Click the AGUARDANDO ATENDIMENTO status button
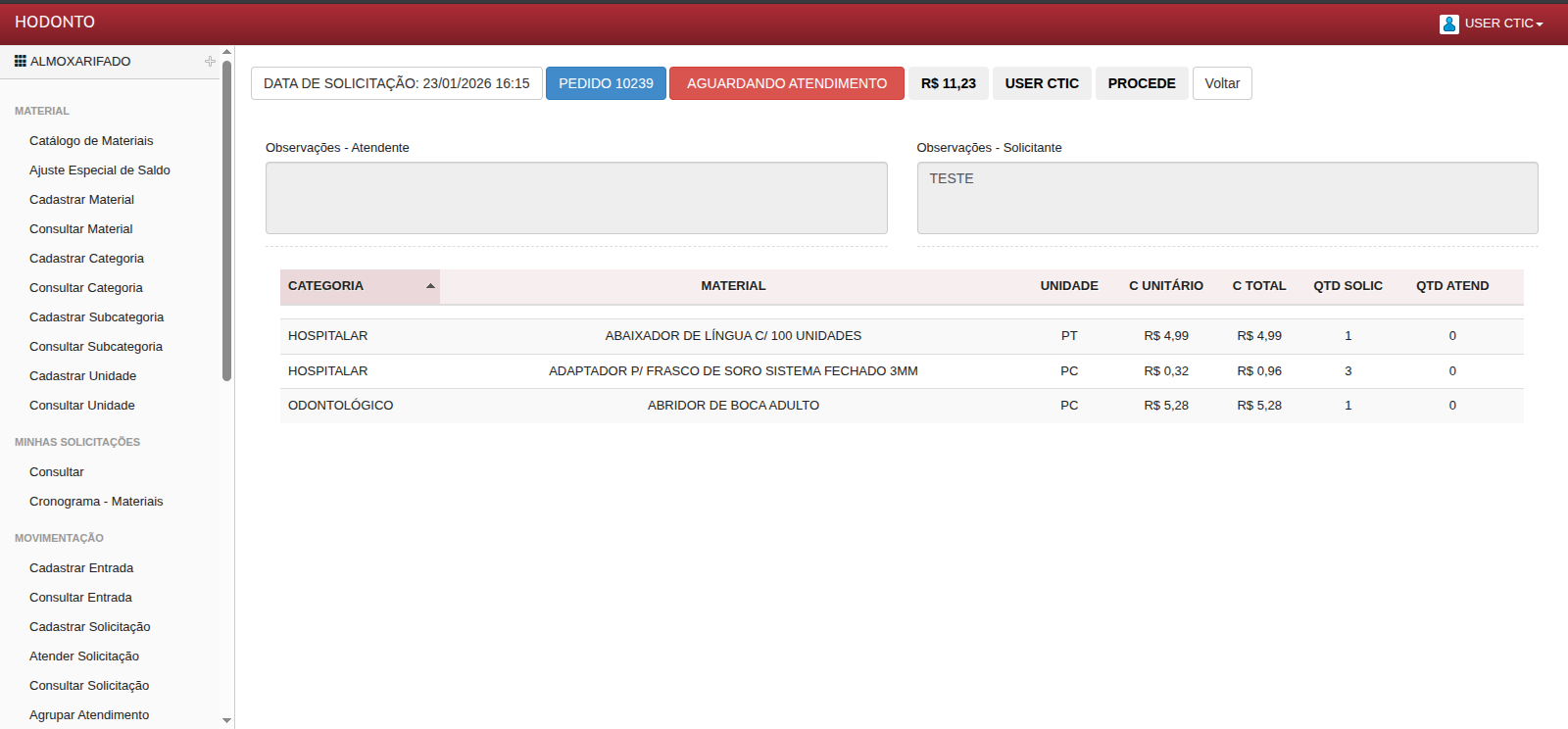Image resolution: width=1568 pixels, height=729 pixels. [786, 83]
